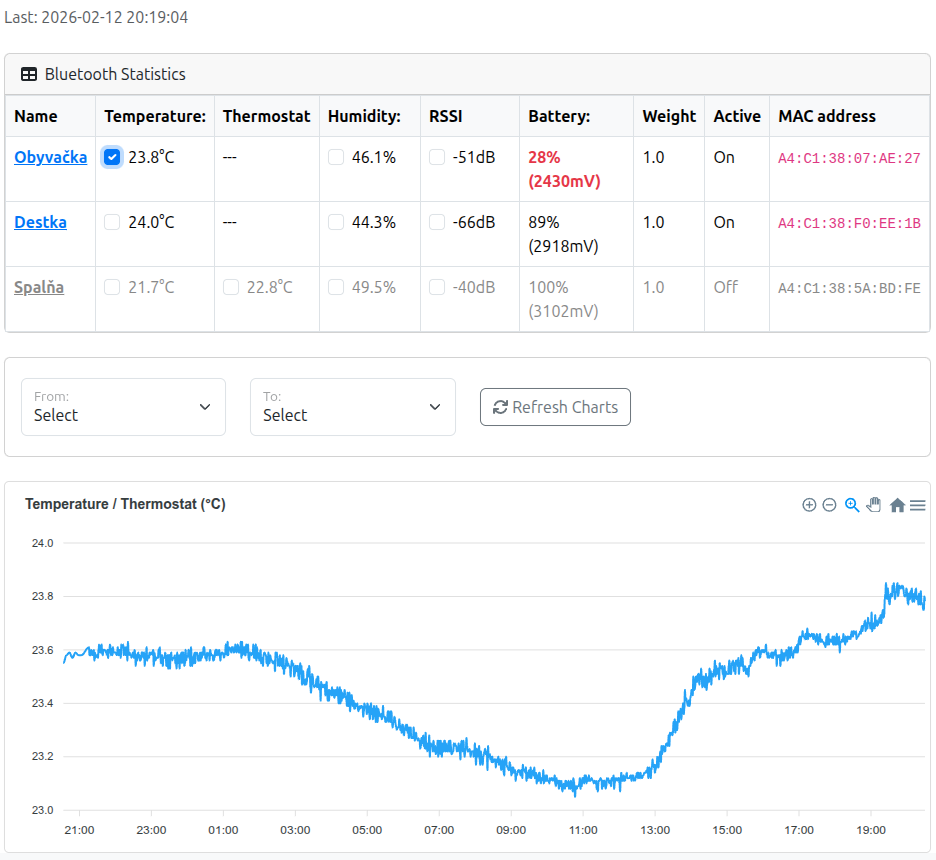Tick the Destka RSSI checkbox
This screenshot has width=936, height=860.
pyautogui.click(x=437, y=222)
